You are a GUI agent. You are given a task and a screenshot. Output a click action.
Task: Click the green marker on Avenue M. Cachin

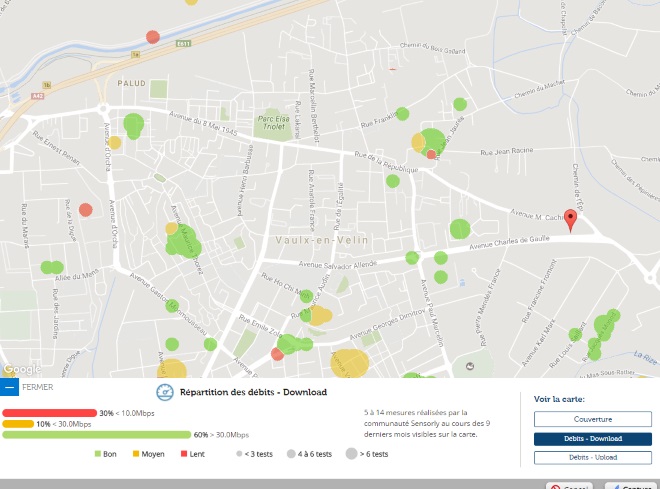[460, 229]
